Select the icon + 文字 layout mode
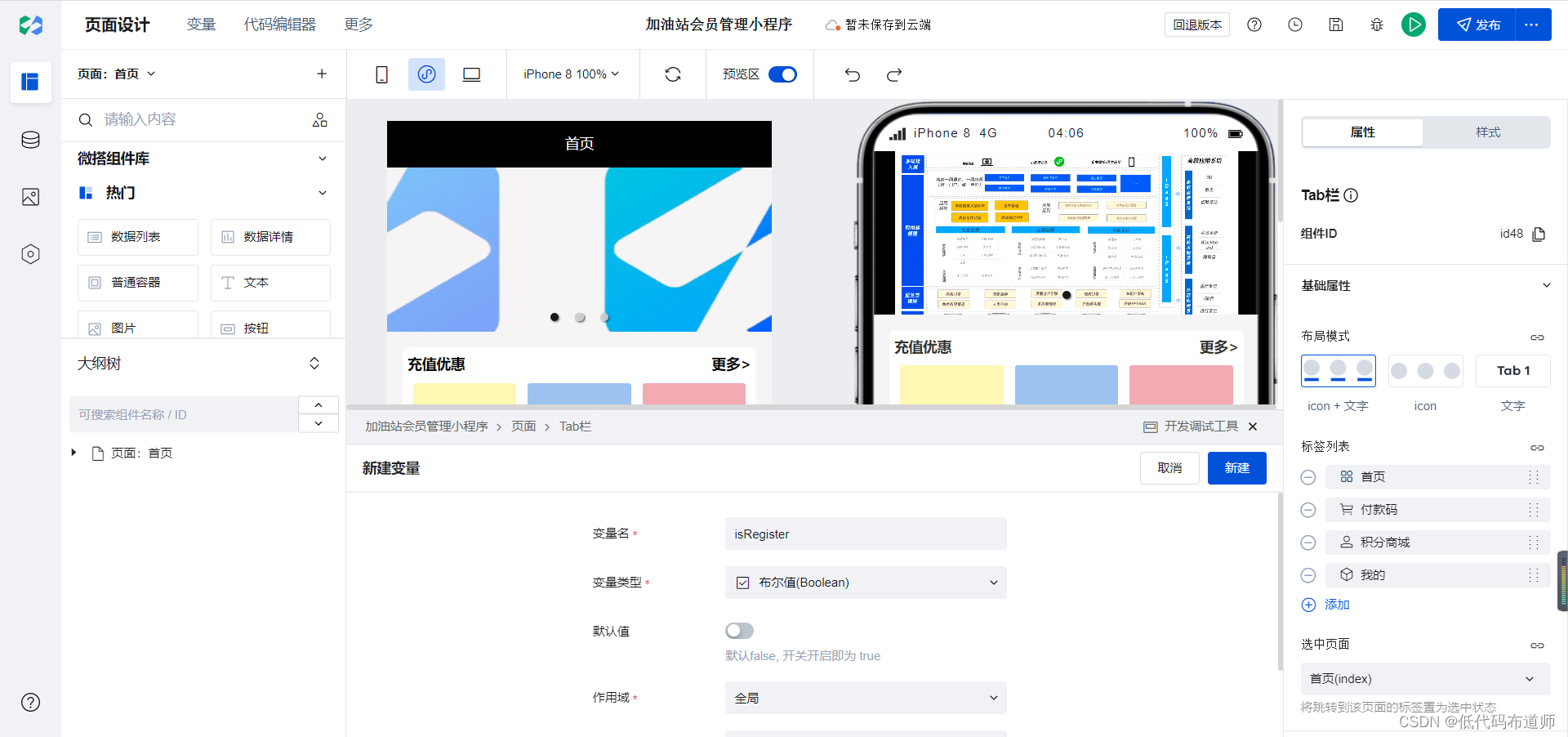Viewport: 1568px width, 737px height. pos(1338,371)
